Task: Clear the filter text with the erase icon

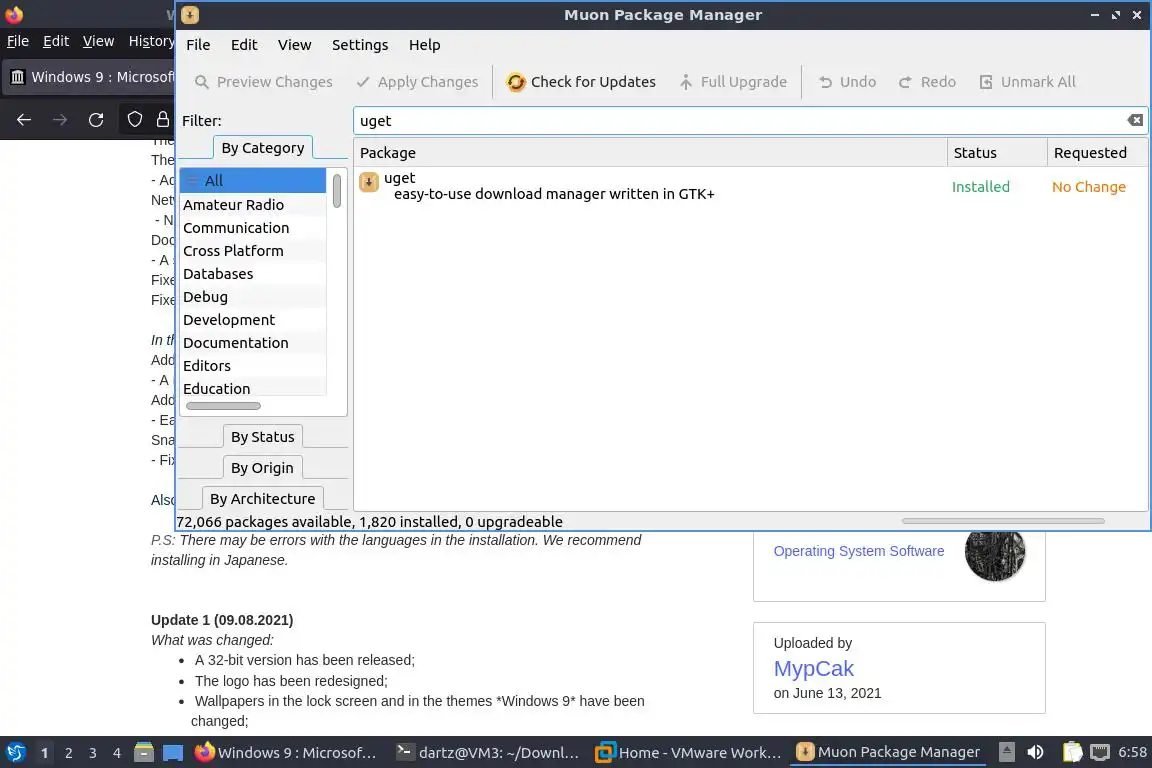Action: [1135, 121]
